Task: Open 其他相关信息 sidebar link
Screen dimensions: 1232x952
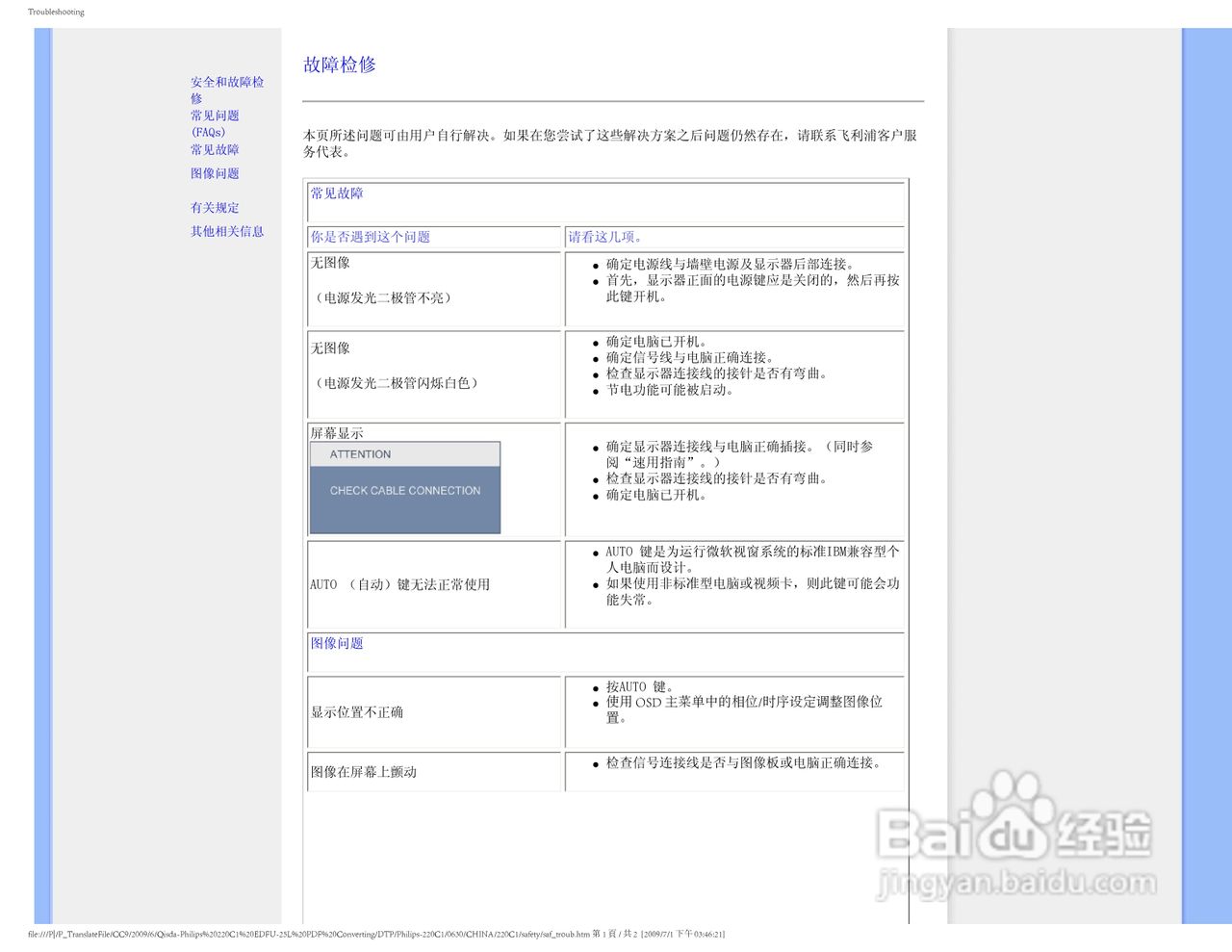Action: point(227,231)
